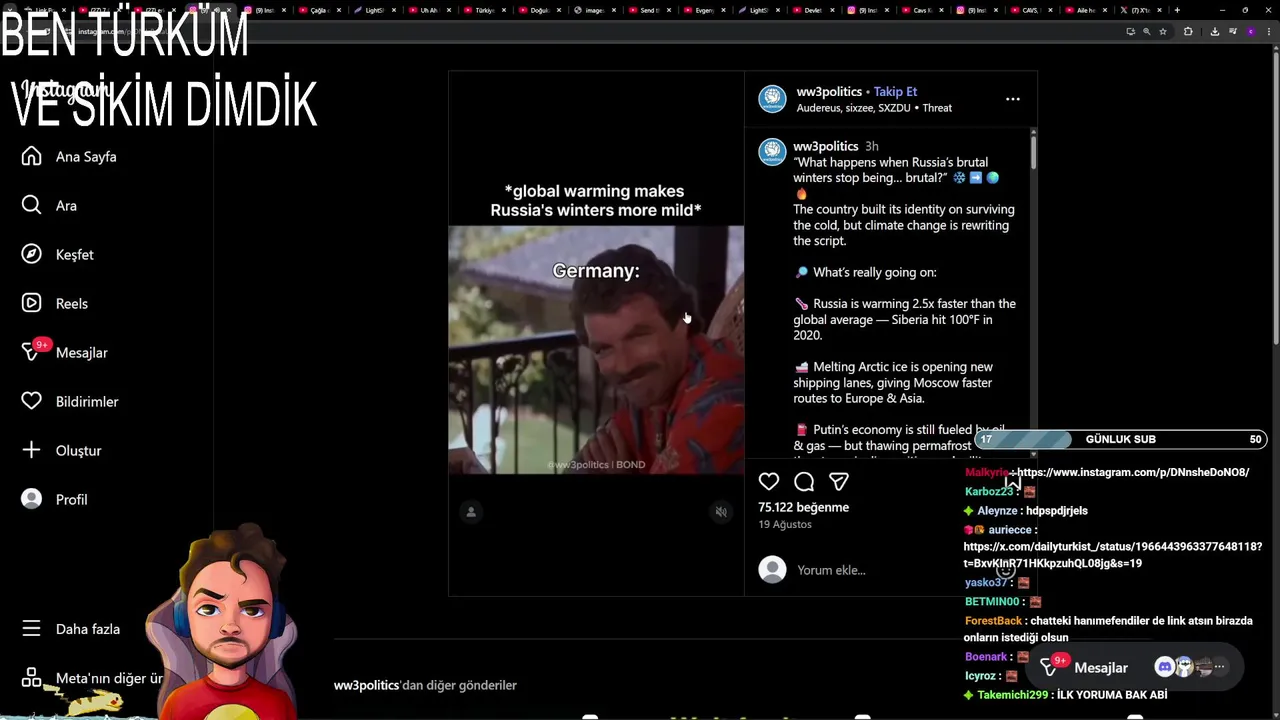
Task: Open the post's three-dot options menu
Action: pos(1013,99)
